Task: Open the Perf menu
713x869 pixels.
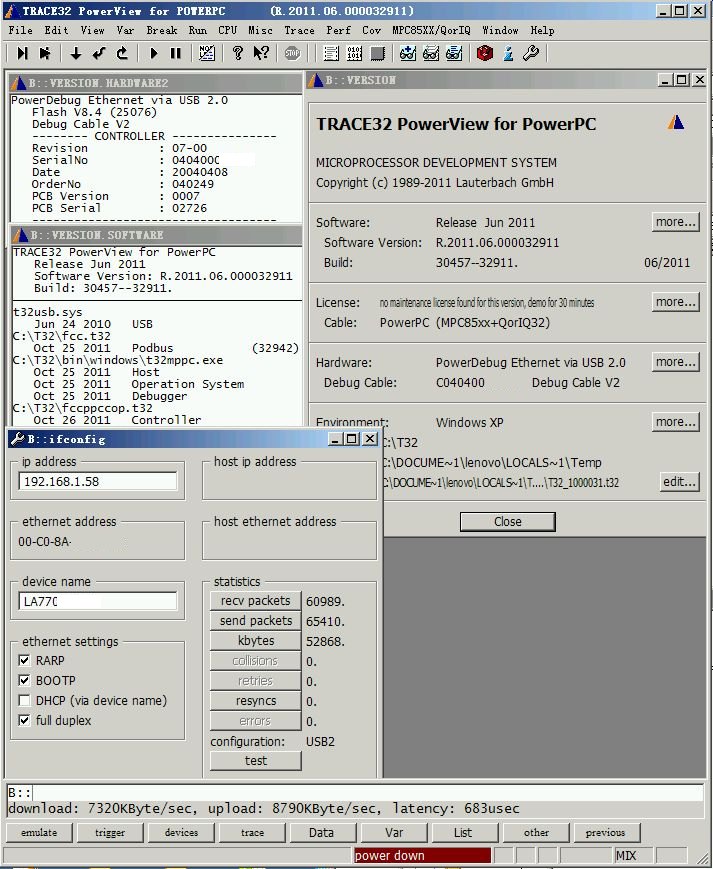Action: coord(338,30)
